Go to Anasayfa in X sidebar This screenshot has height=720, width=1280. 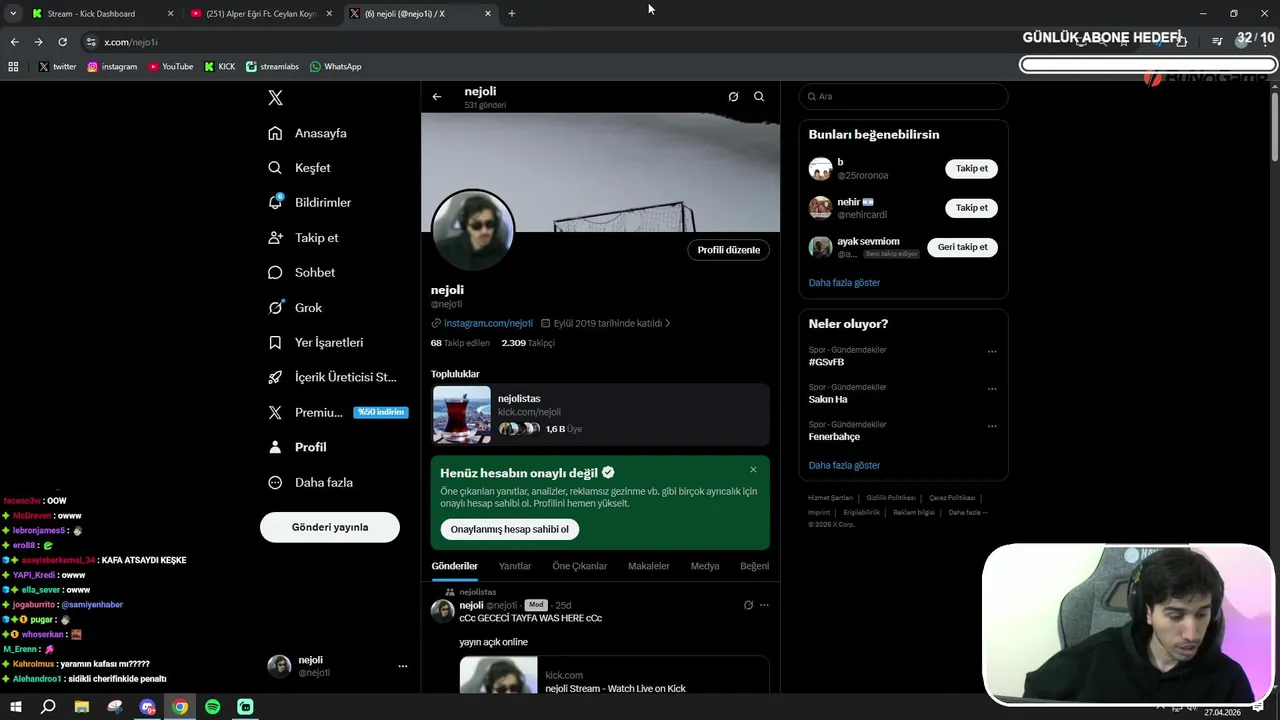307,133
